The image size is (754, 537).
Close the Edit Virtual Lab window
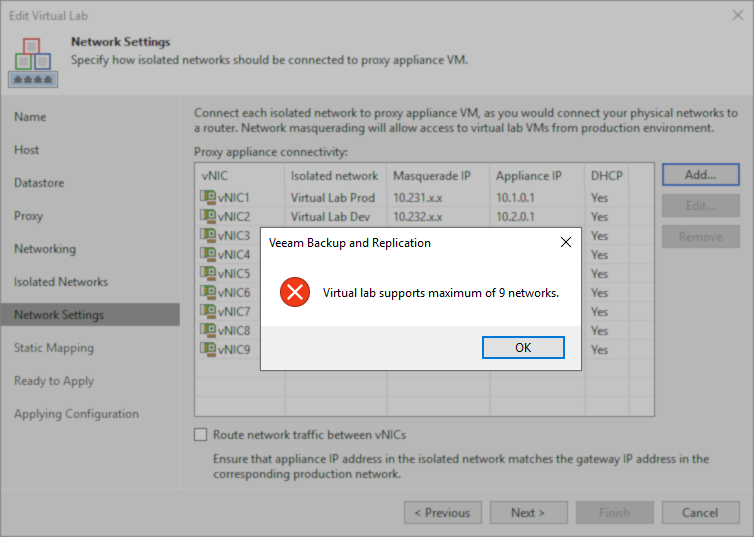click(x=738, y=15)
